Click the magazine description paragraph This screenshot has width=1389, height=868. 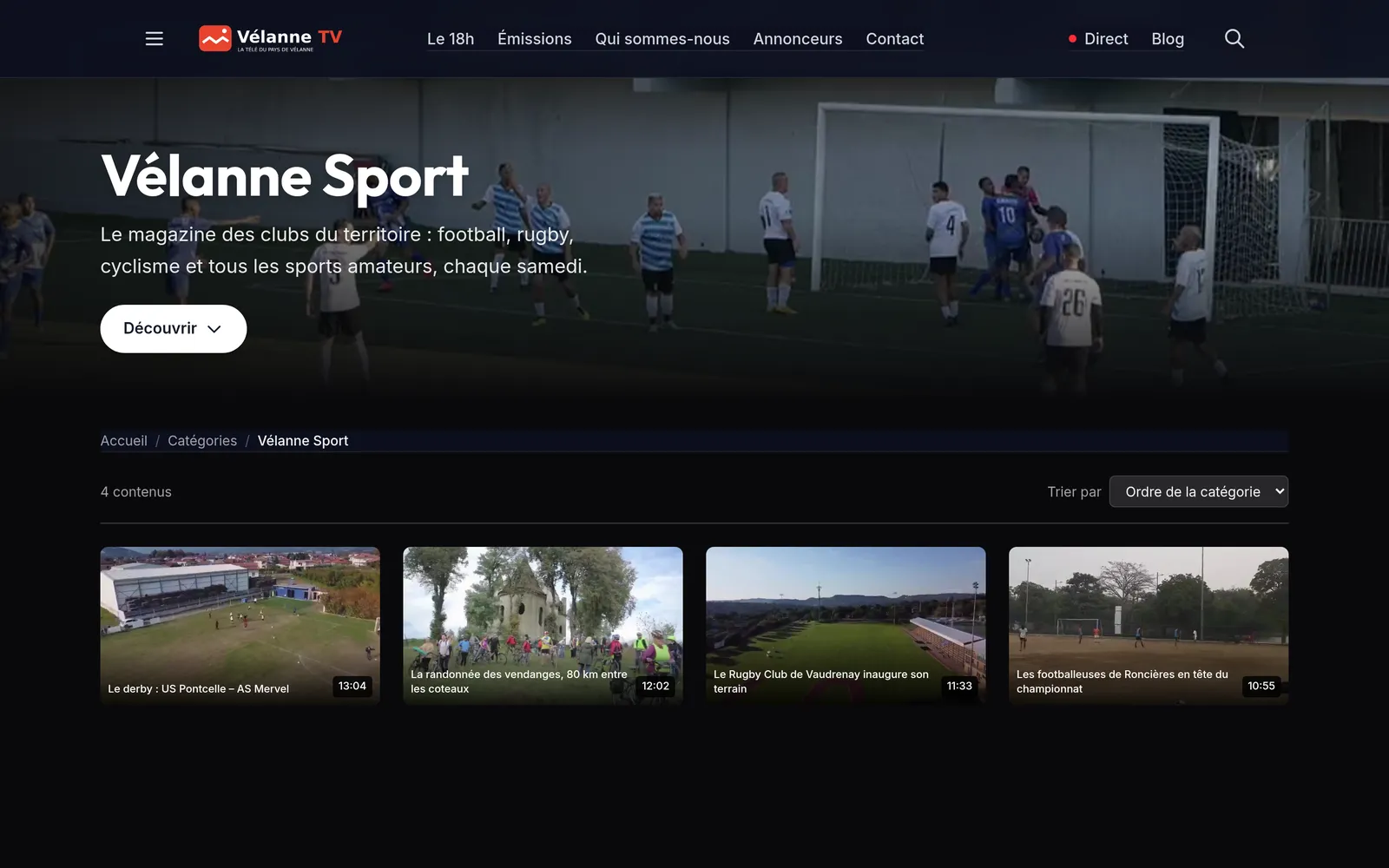pyautogui.click(x=344, y=251)
